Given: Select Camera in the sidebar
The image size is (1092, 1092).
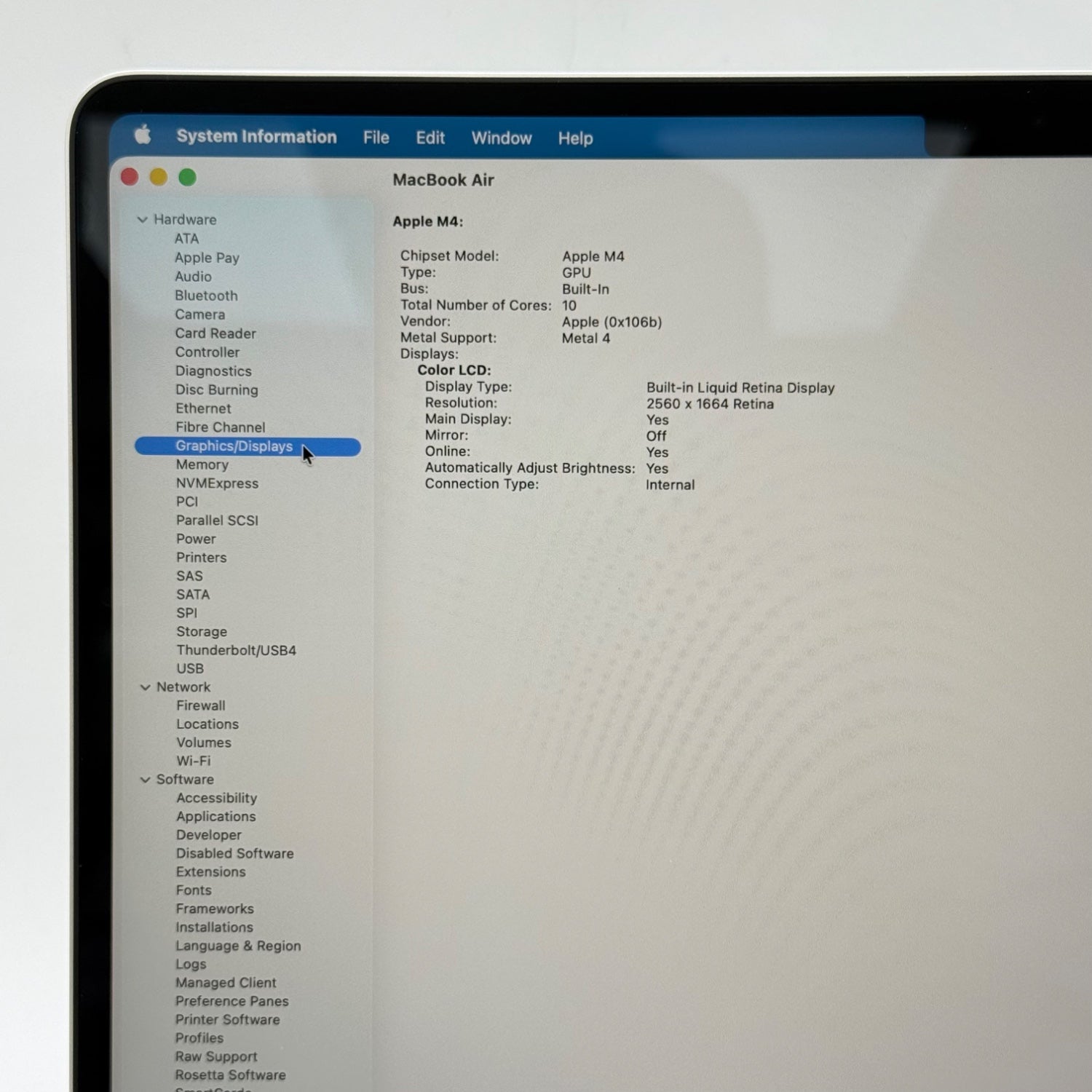Looking at the screenshot, I should [x=200, y=314].
